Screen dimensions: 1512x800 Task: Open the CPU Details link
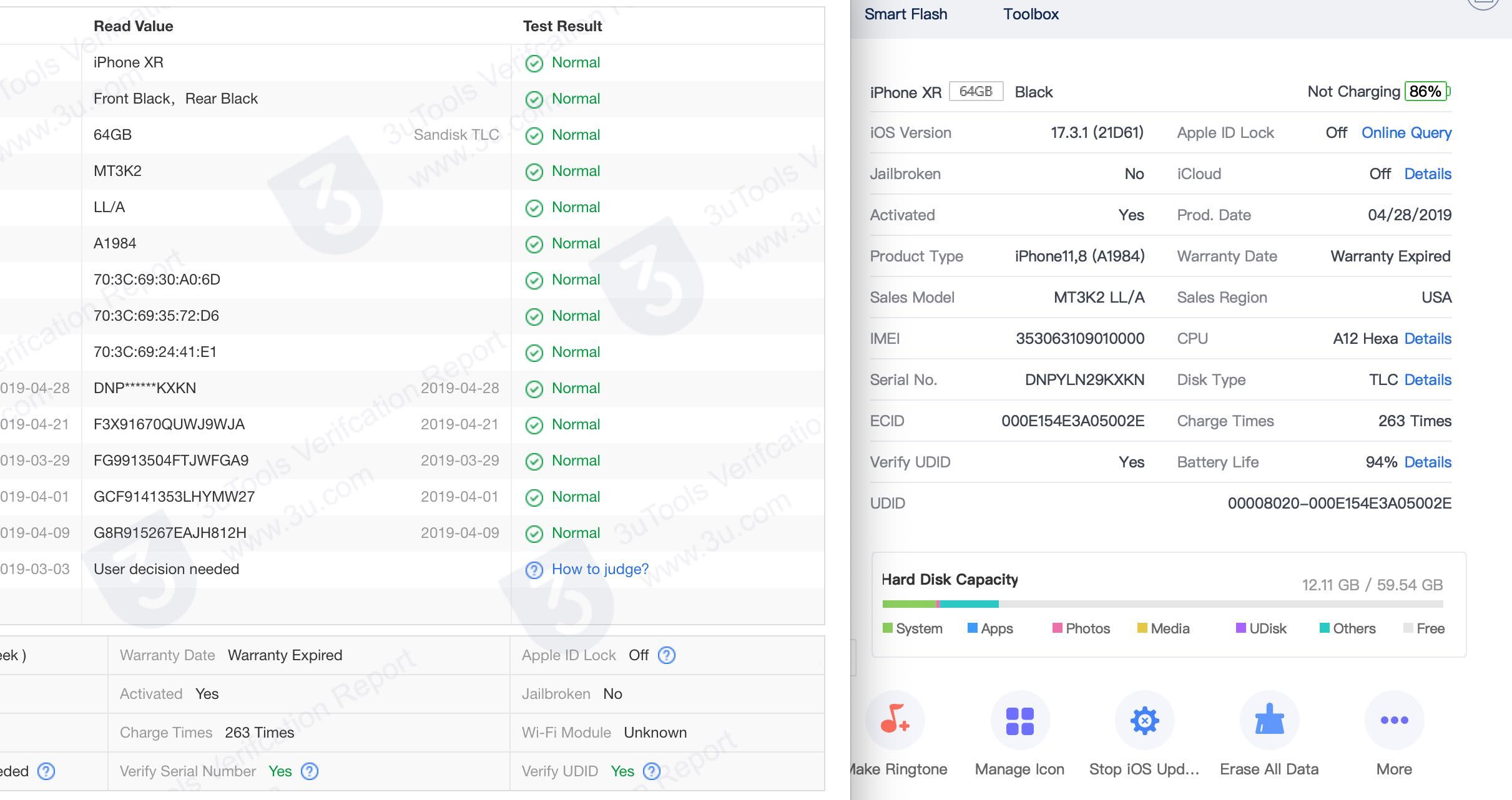[x=1428, y=339]
